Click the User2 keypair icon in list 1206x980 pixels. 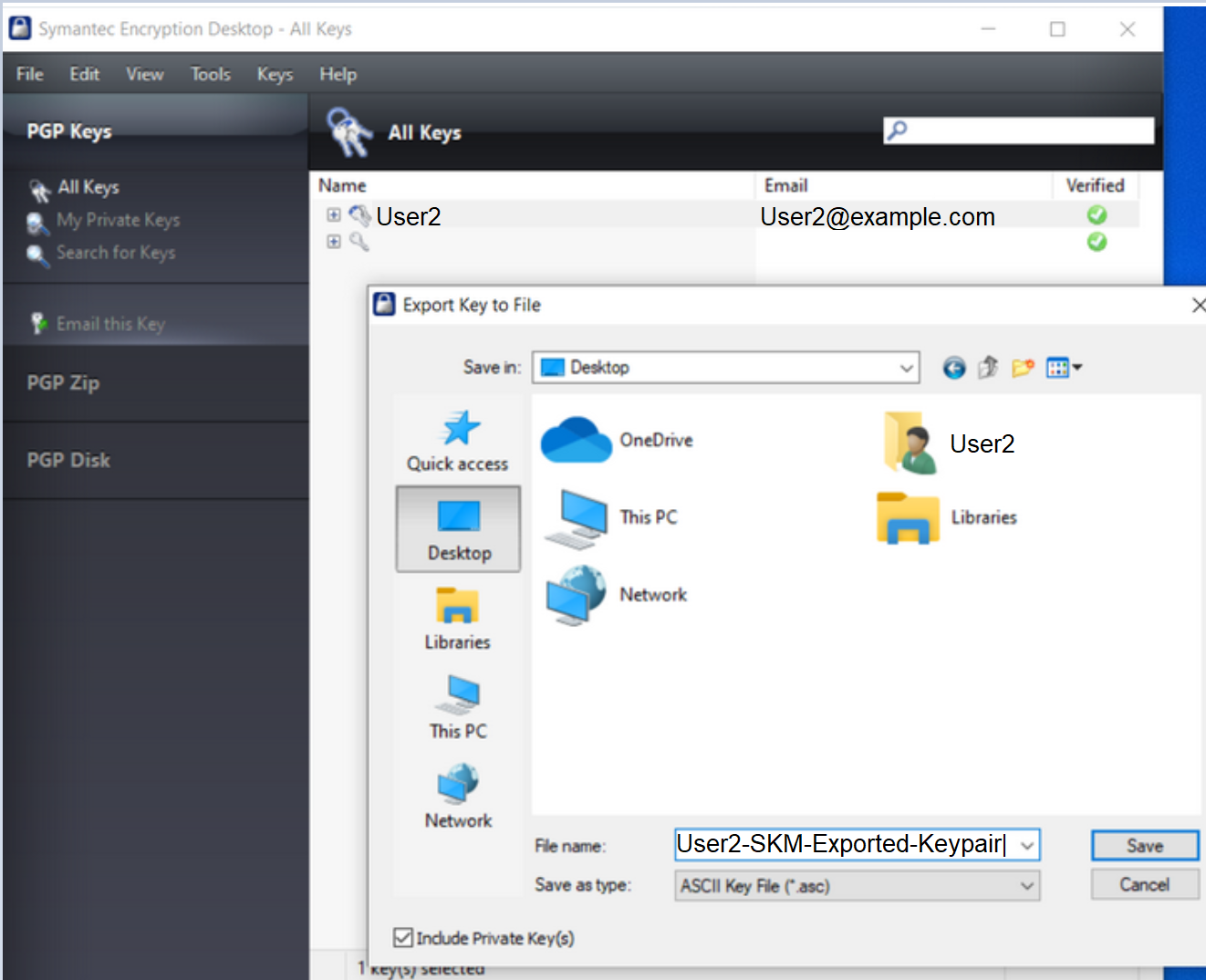[359, 215]
